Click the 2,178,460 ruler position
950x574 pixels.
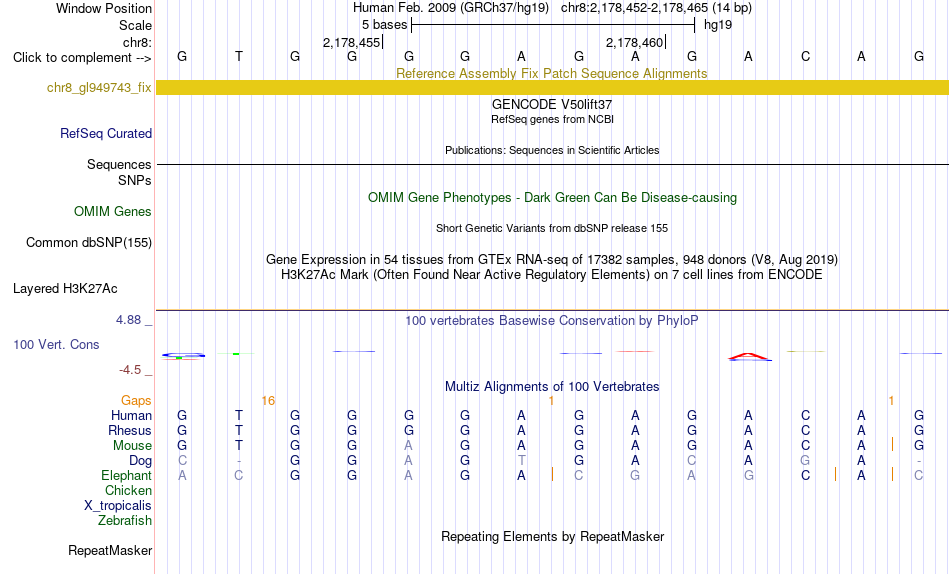(x=634, y=42)
